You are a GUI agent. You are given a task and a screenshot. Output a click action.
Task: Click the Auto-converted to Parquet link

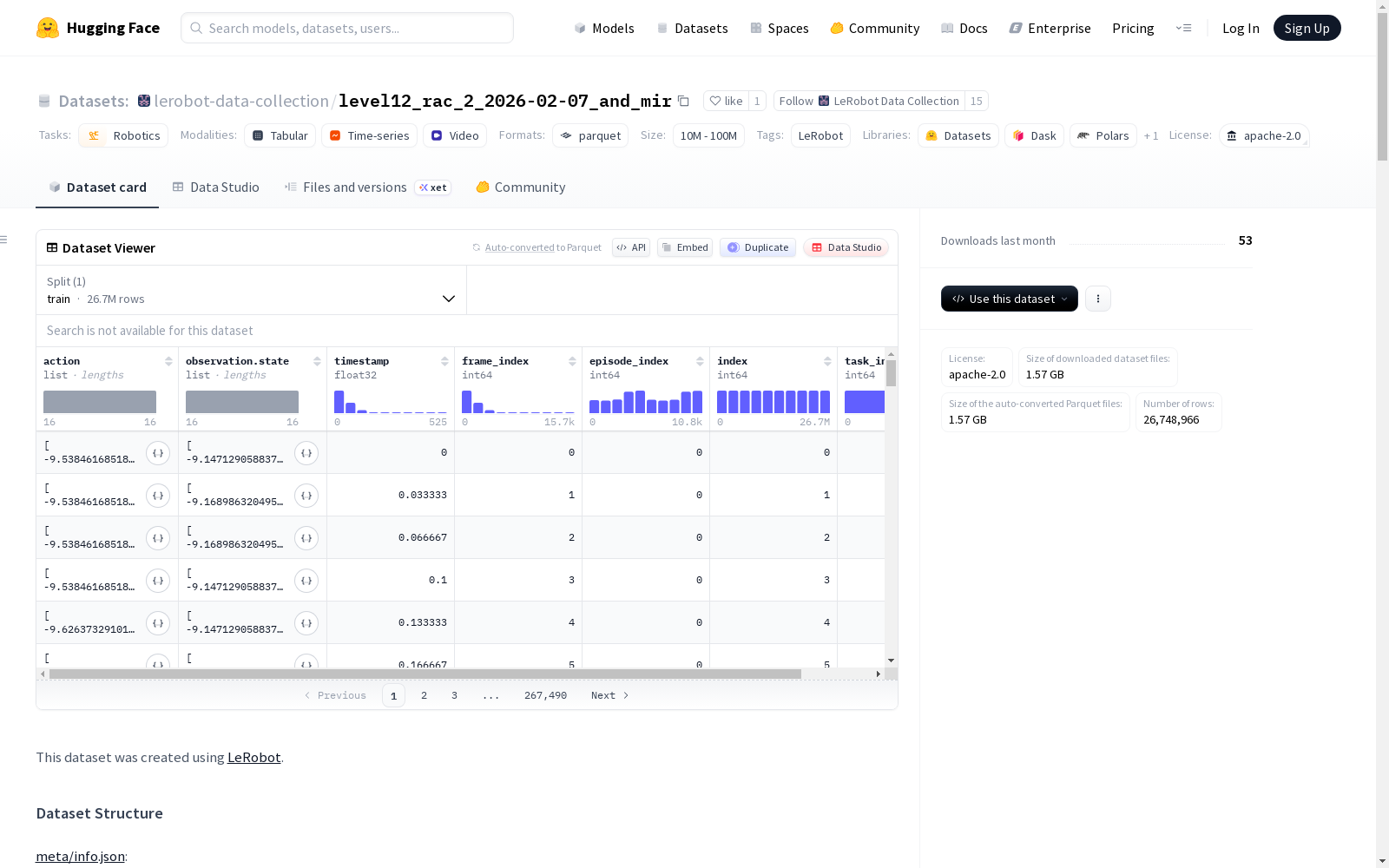click(x=543, y=247)
